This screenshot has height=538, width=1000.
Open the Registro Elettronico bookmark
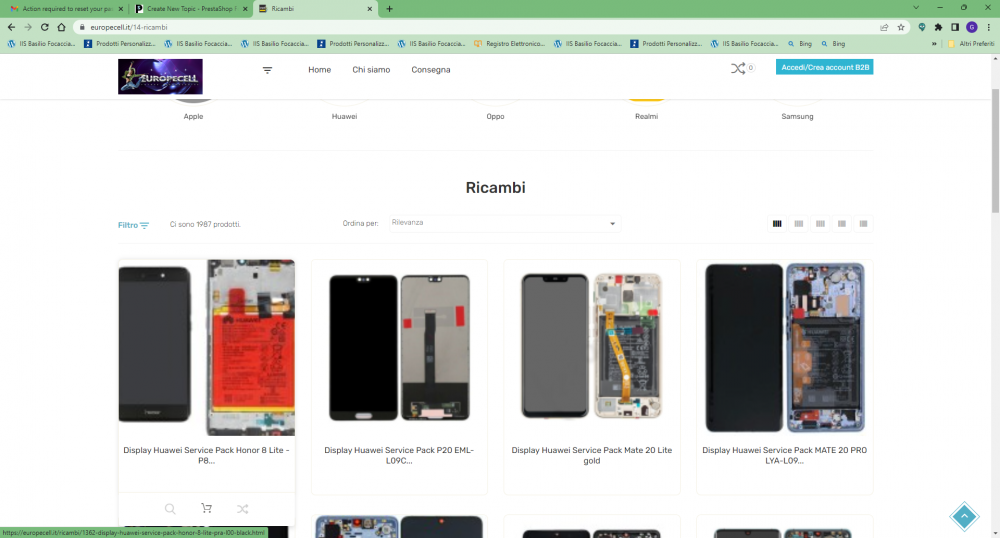click(x=510, y=44)
